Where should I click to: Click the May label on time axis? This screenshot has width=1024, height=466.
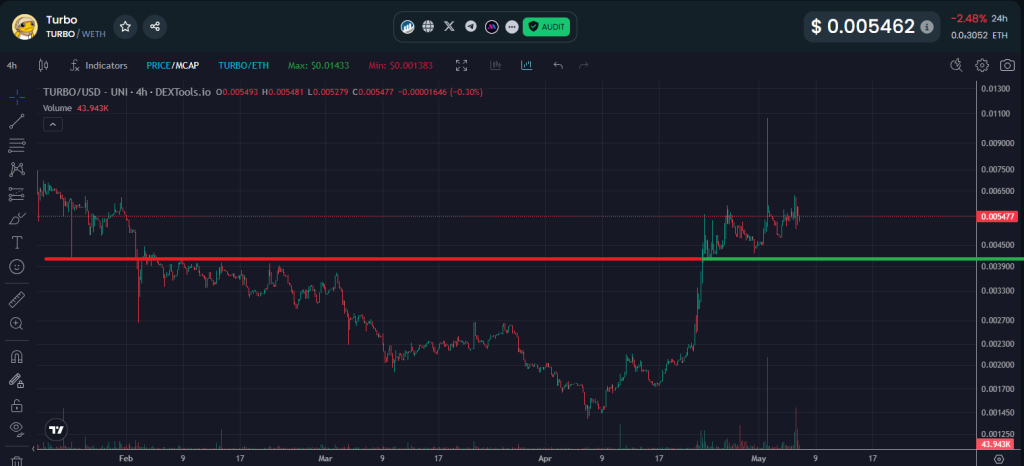pyautogui.click(x=758, y=458)
